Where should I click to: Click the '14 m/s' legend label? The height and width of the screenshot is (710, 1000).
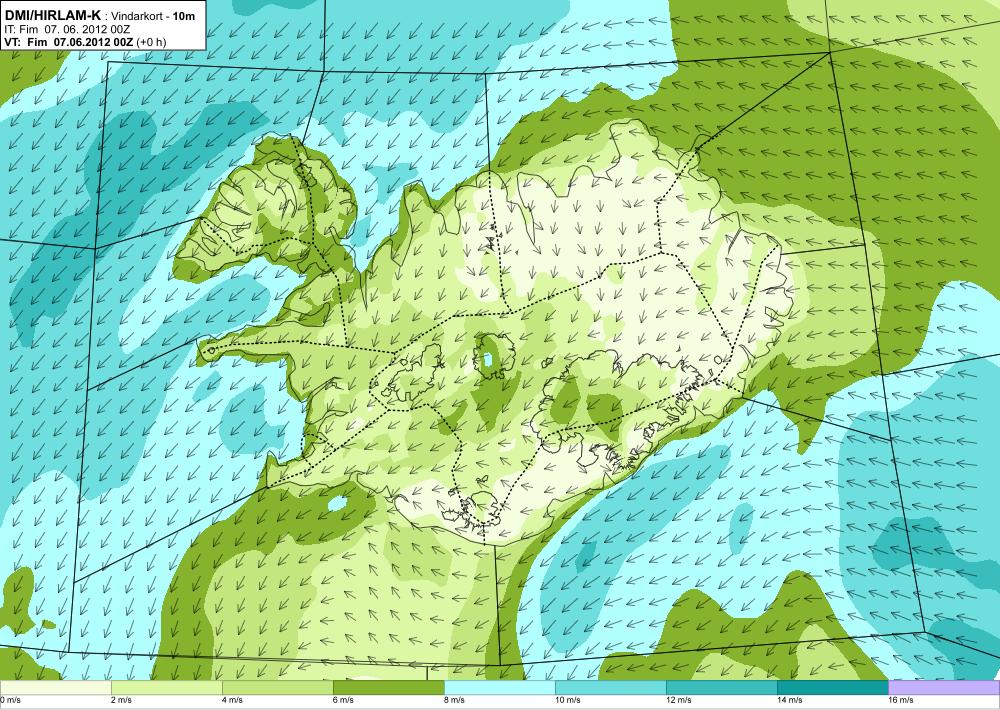(790, 700)
